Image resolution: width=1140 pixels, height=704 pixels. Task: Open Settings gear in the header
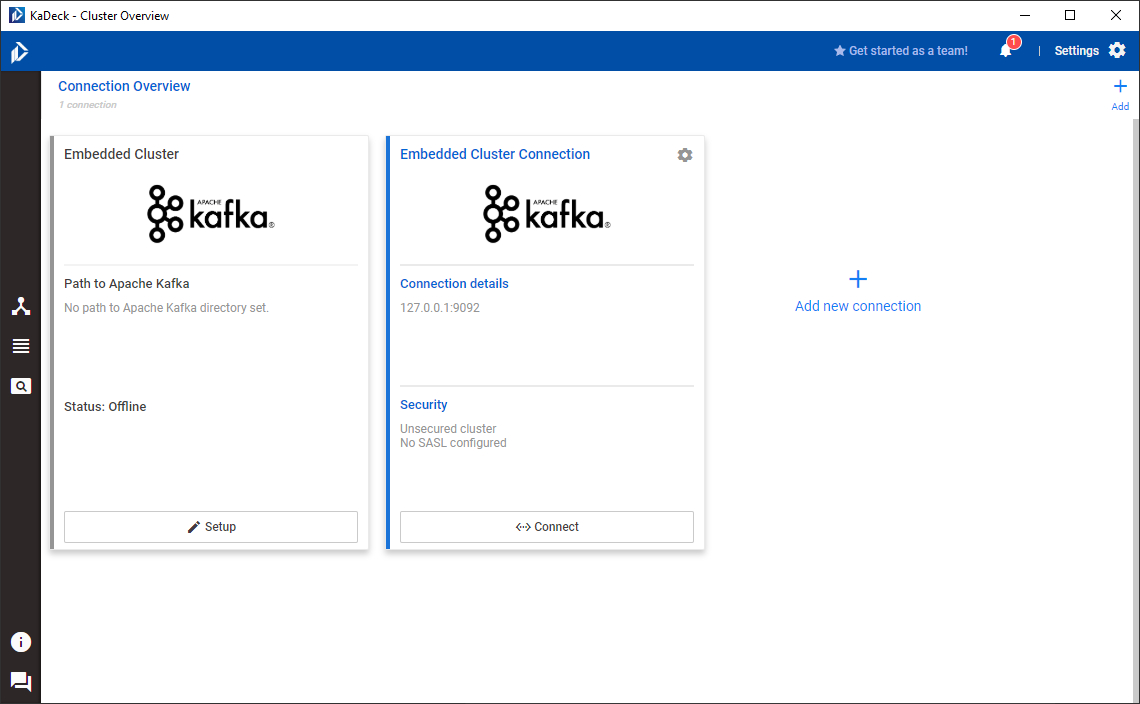pyautogui.click(x=1117, y=50)
